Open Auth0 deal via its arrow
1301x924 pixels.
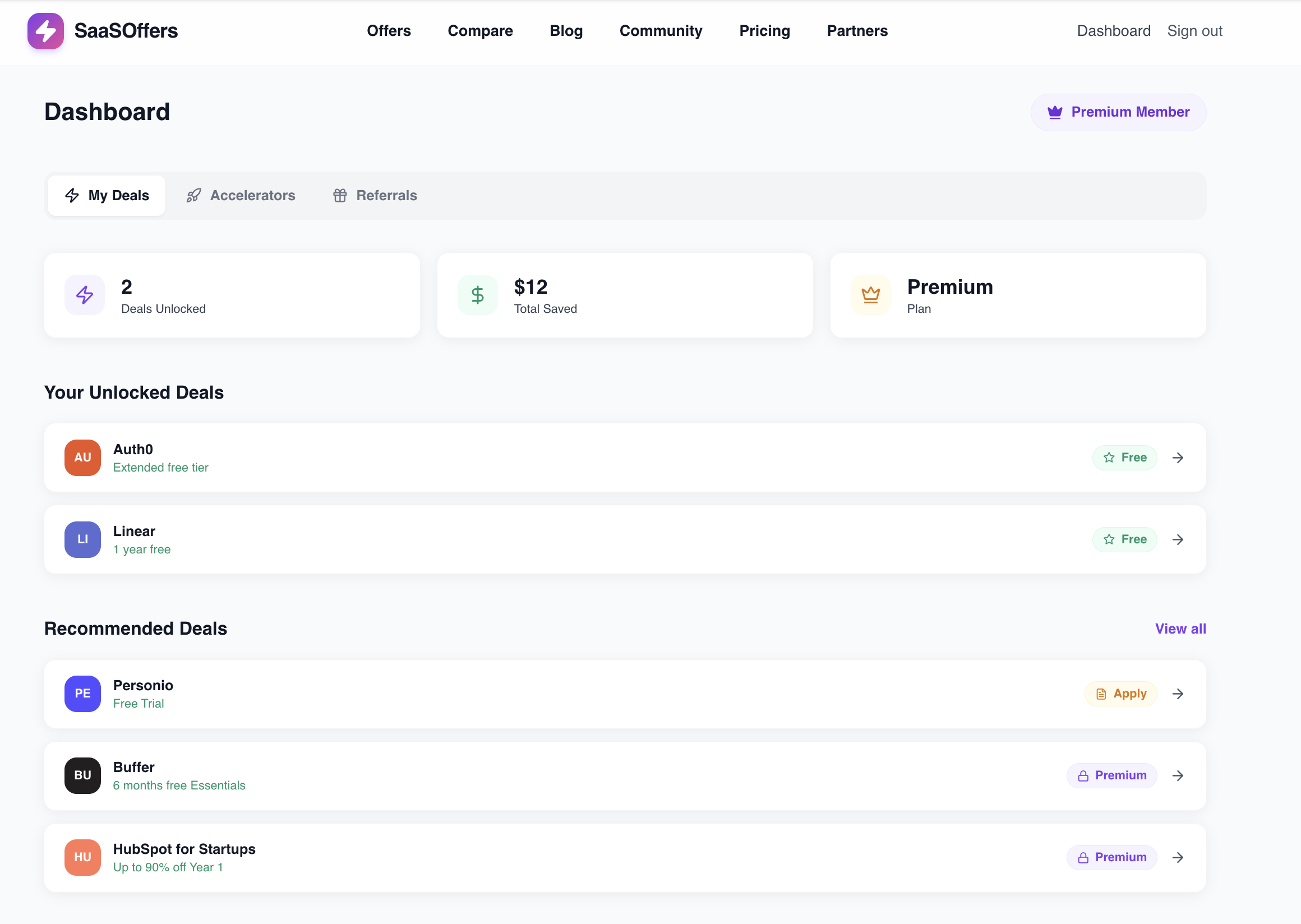(x=1178, y=458)
